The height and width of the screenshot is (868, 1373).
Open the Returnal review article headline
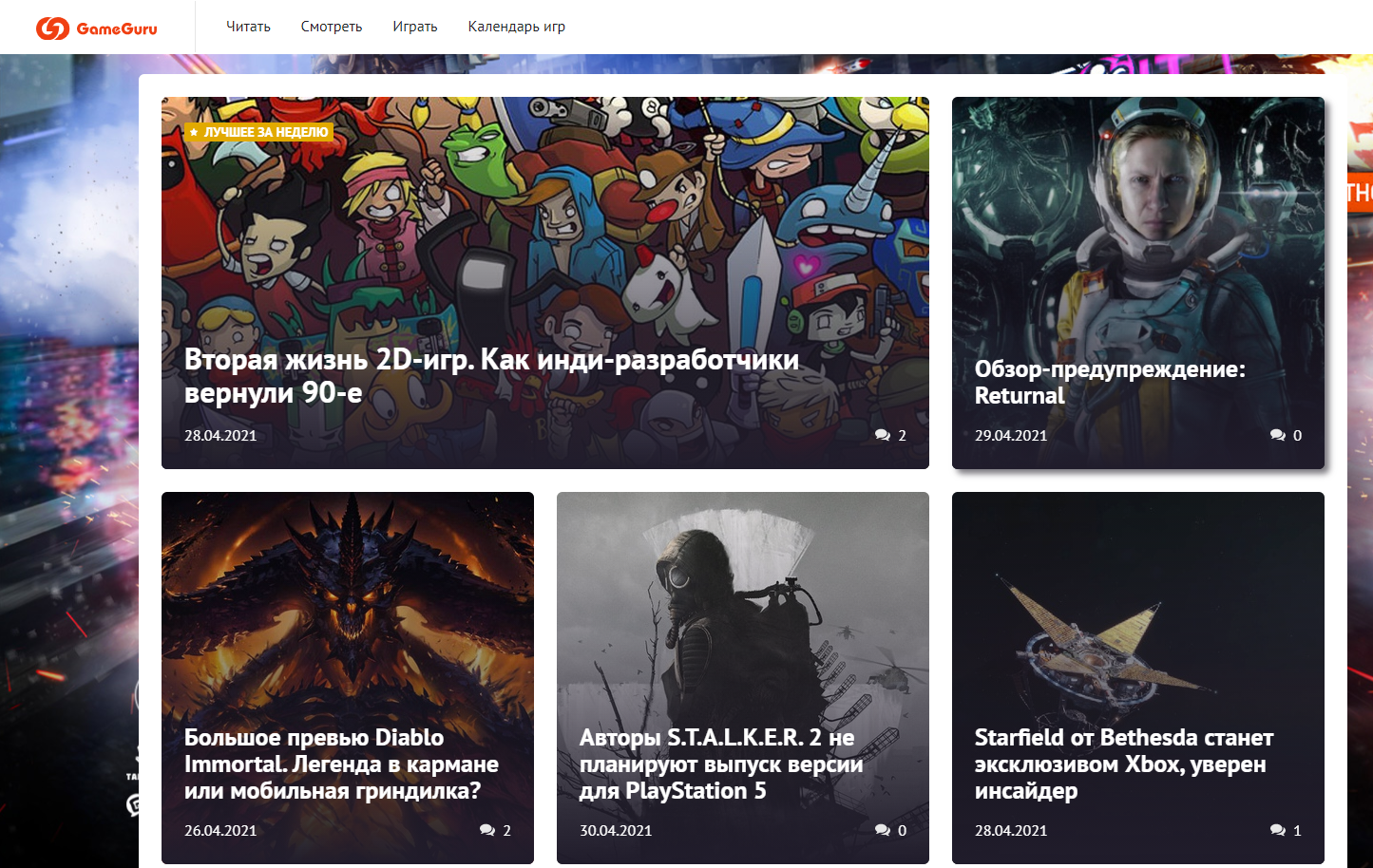click(1110, 383)
